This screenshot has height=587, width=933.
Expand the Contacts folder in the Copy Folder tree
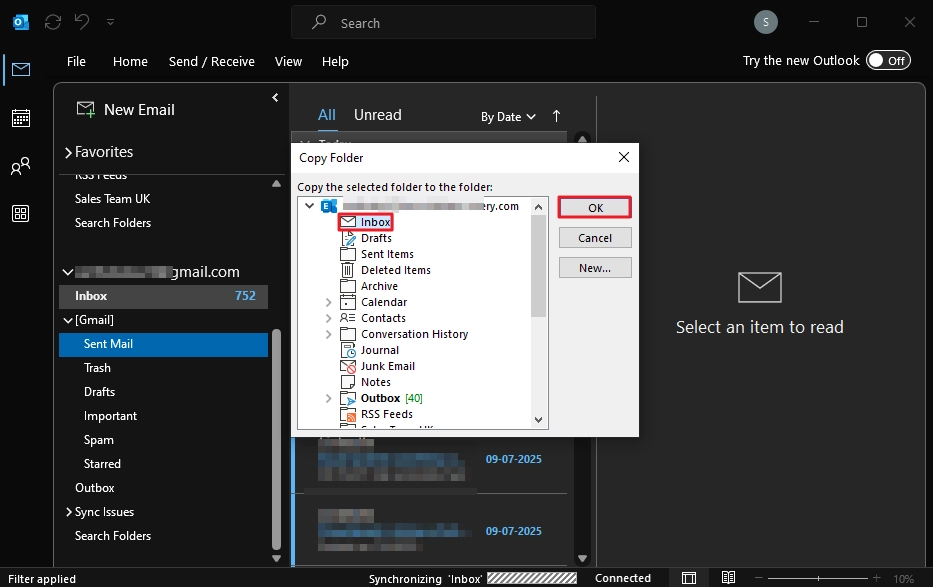point(329,318)
